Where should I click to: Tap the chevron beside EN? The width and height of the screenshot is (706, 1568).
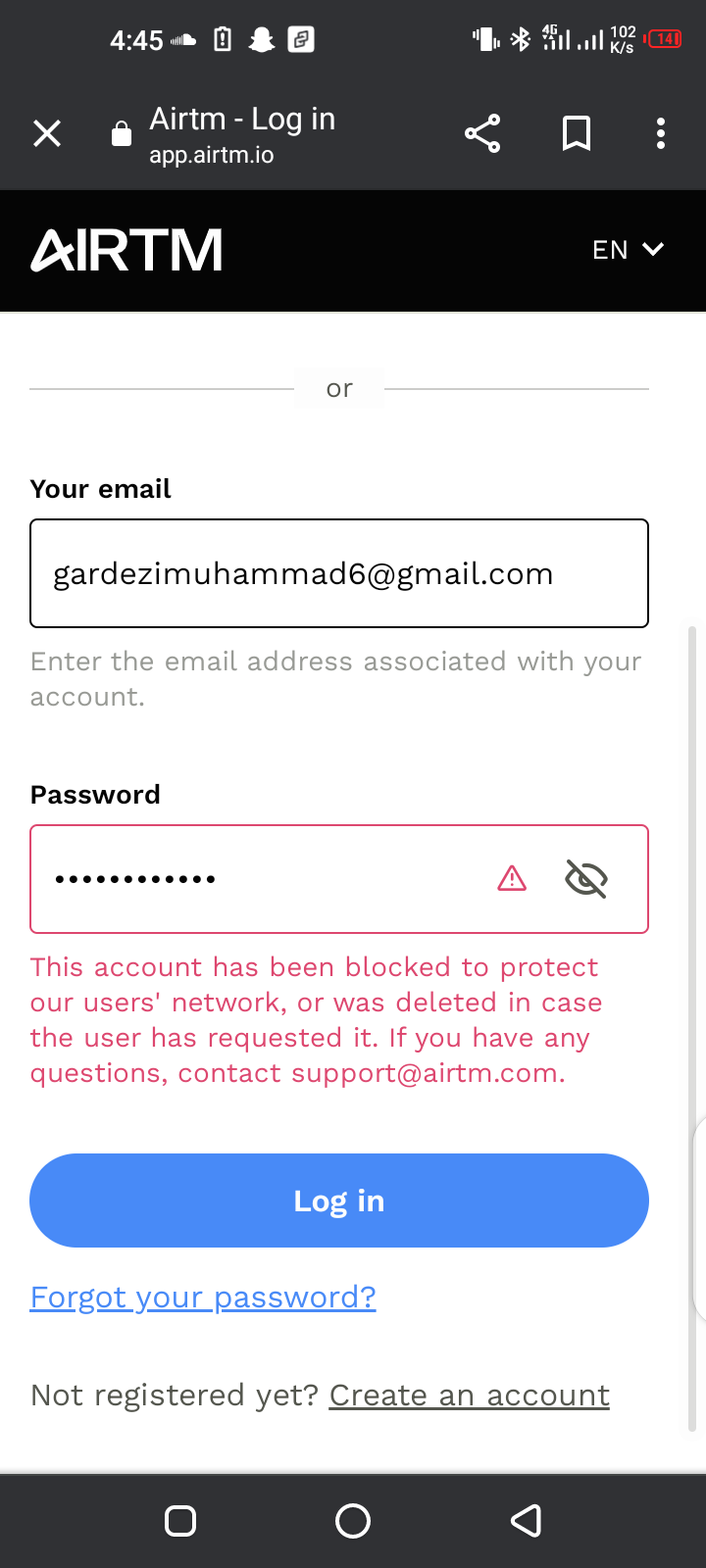click(x=653, y=250)
